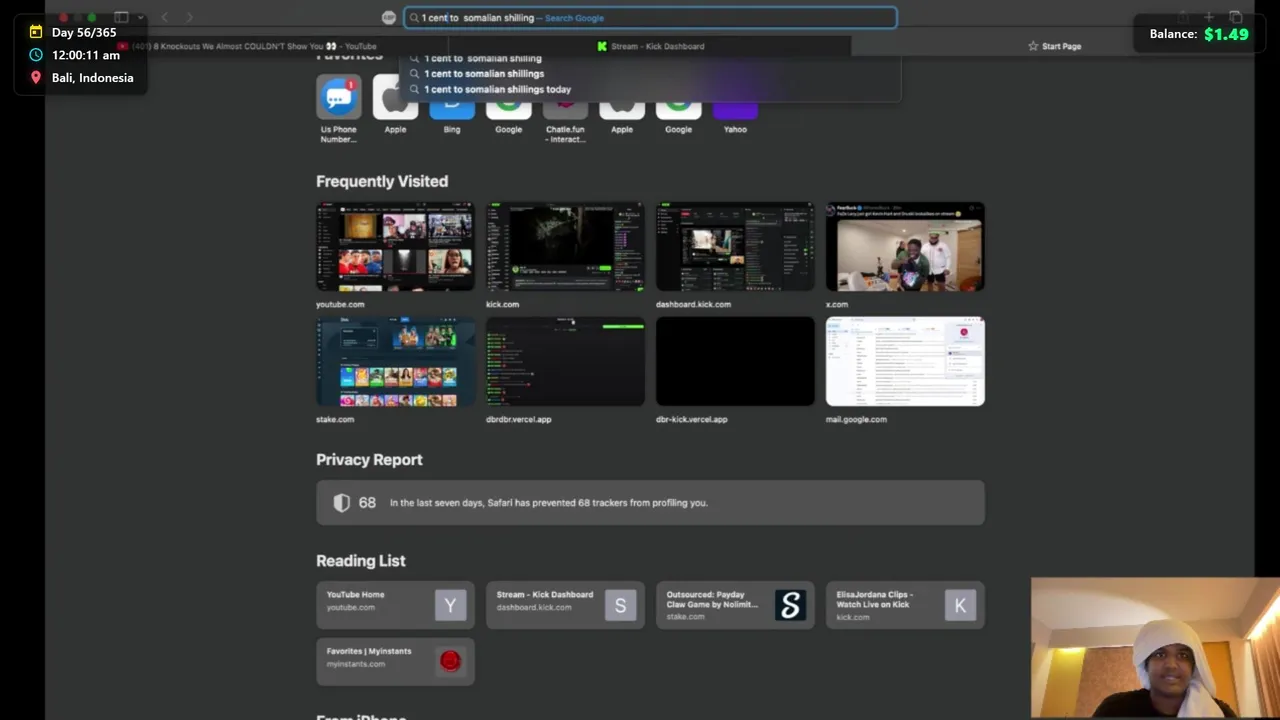Open Google favorite beside Bing
1280x720 pixels.
coord(508,108)
